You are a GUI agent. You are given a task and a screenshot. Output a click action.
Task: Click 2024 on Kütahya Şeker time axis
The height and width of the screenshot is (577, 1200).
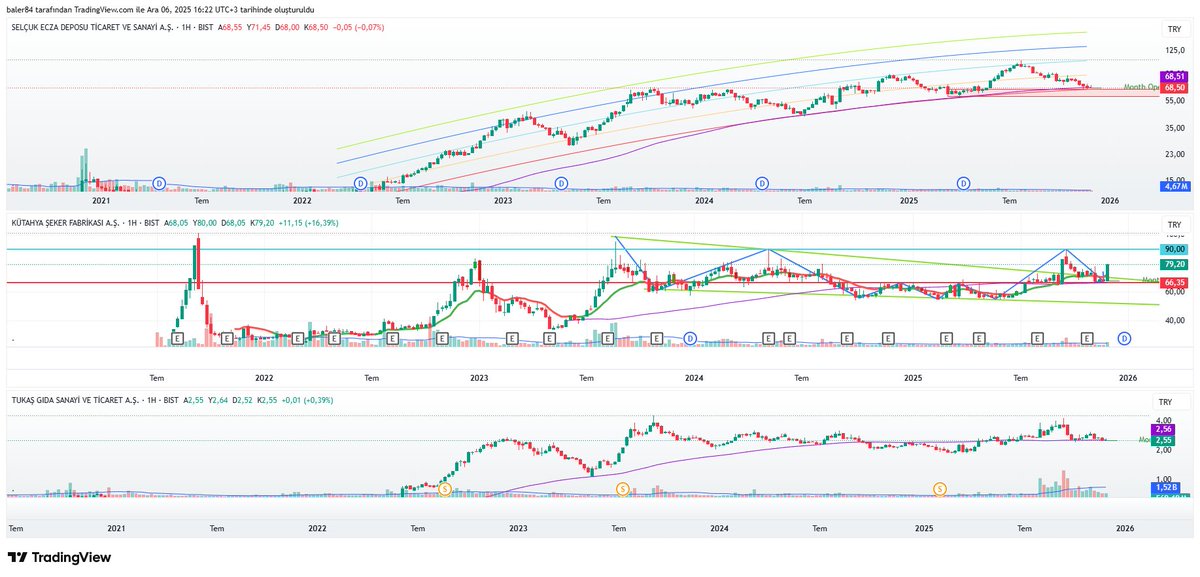[x=694, y=378]
